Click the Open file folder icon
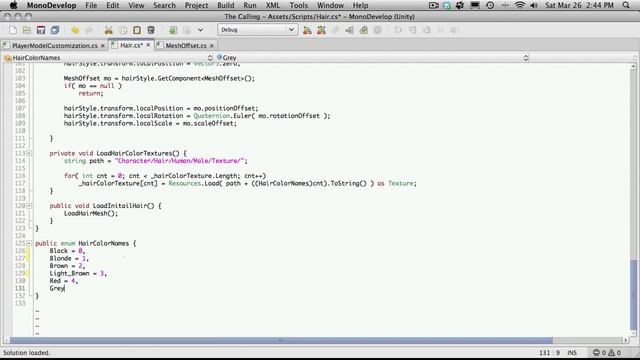 click(27, 30)
